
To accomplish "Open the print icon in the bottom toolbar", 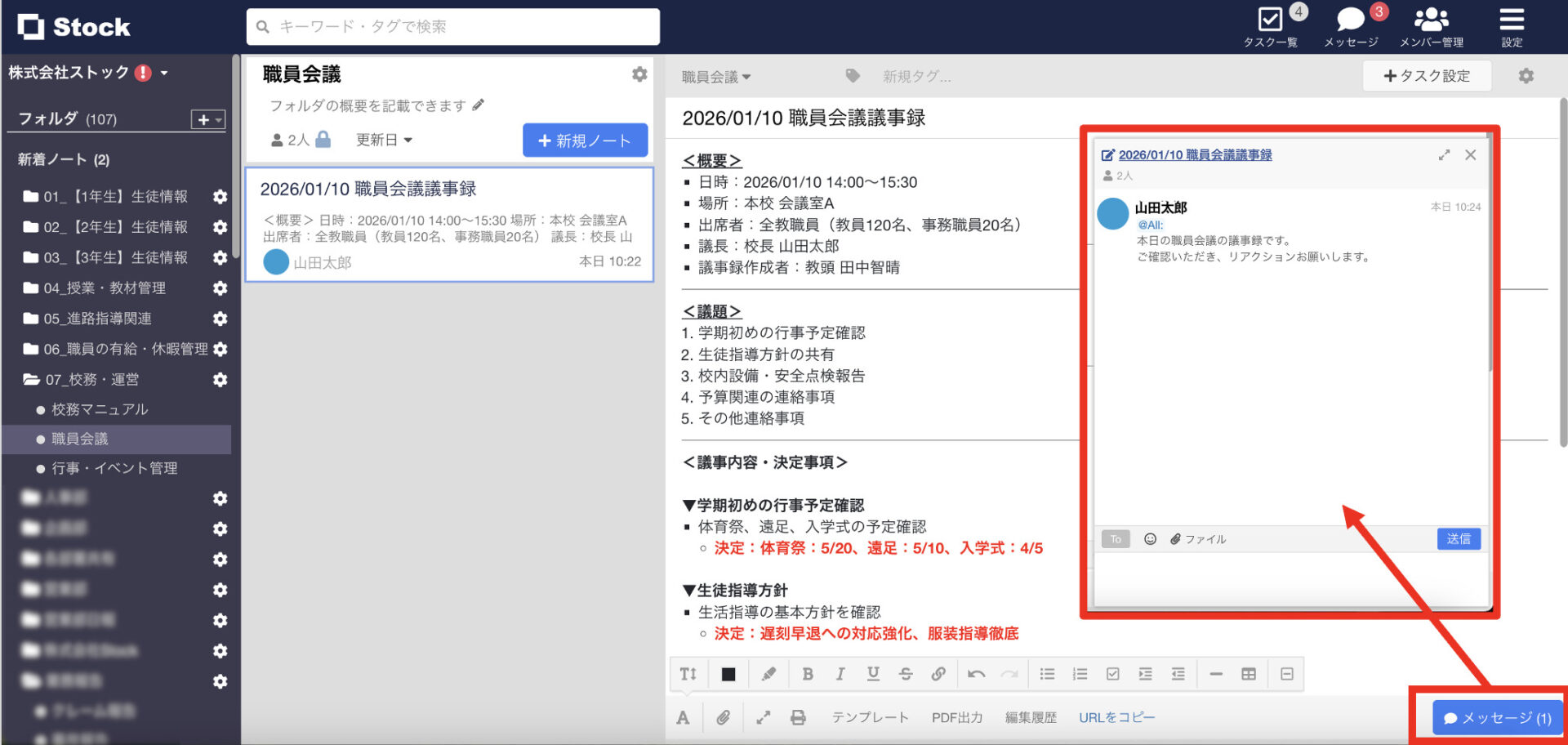I will coord(798,717).
